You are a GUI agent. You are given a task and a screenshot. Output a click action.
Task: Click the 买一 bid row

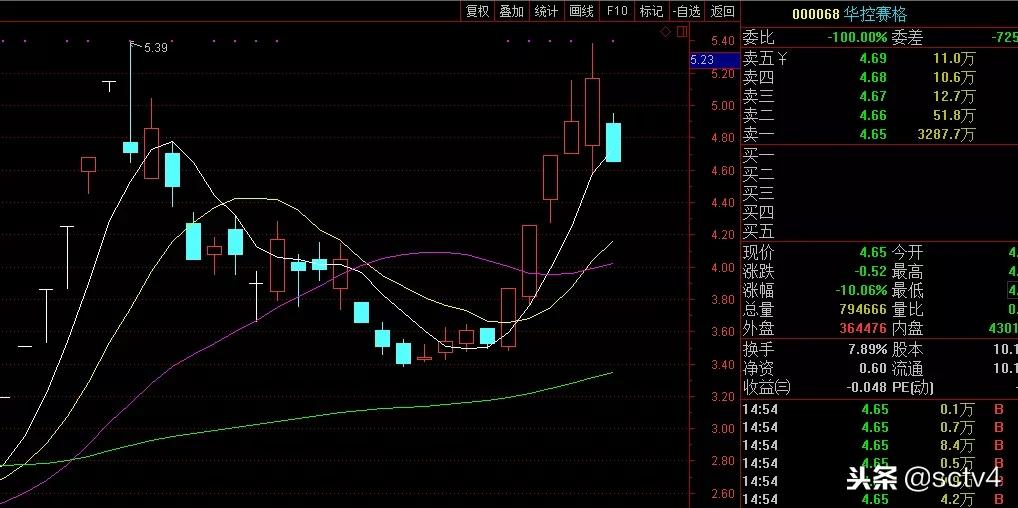880,155
